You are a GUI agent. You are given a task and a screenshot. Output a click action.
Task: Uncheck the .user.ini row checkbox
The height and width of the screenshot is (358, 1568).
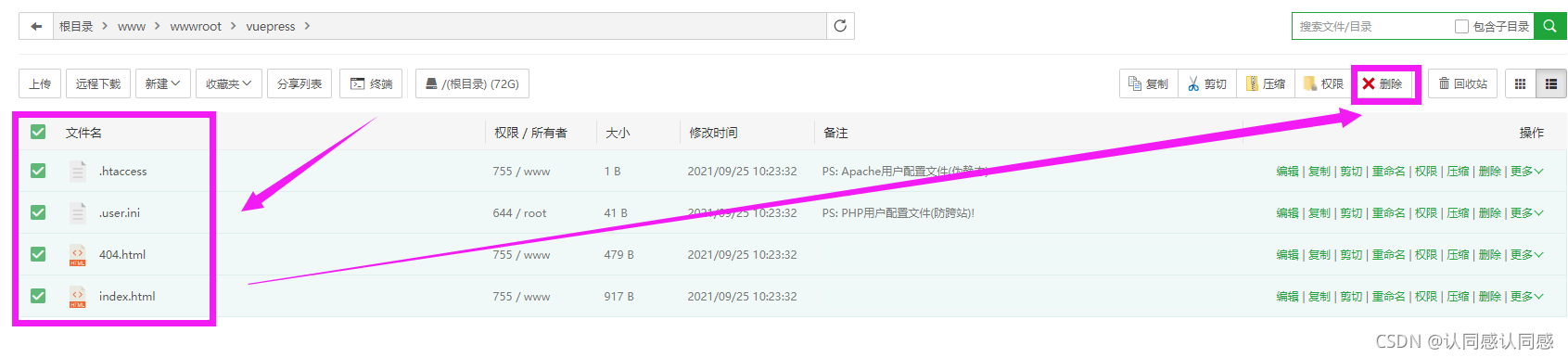click(x=38, y=212)
